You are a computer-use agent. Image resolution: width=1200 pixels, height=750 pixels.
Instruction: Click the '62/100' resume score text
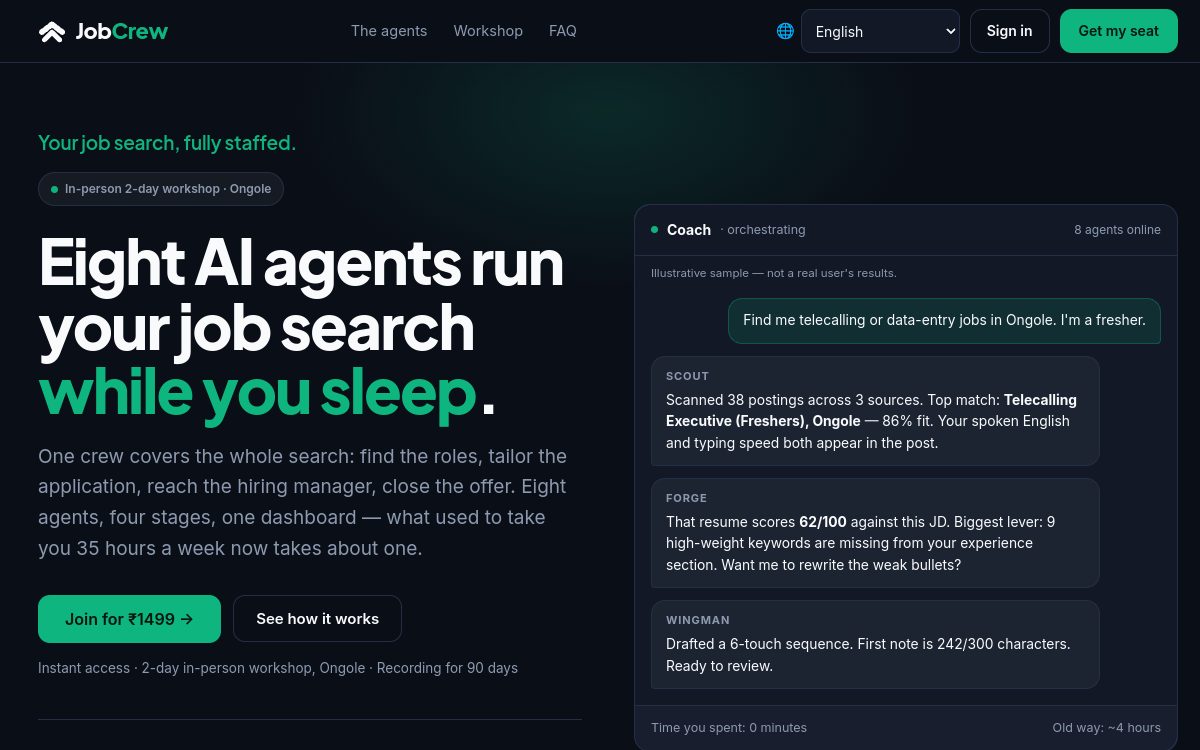(823, 522)
